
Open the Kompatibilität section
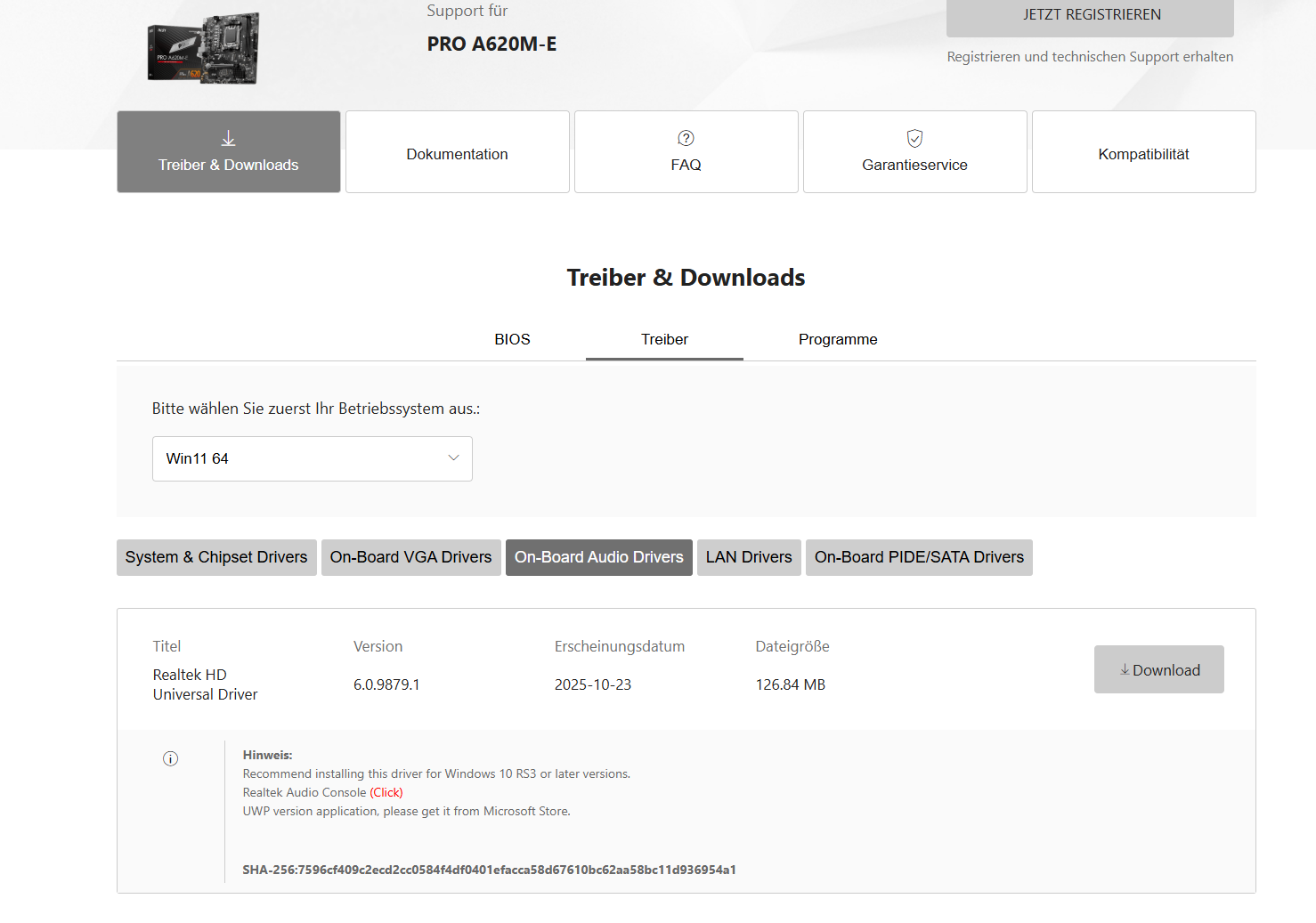pyautogui.click(x=1144, y=151)
